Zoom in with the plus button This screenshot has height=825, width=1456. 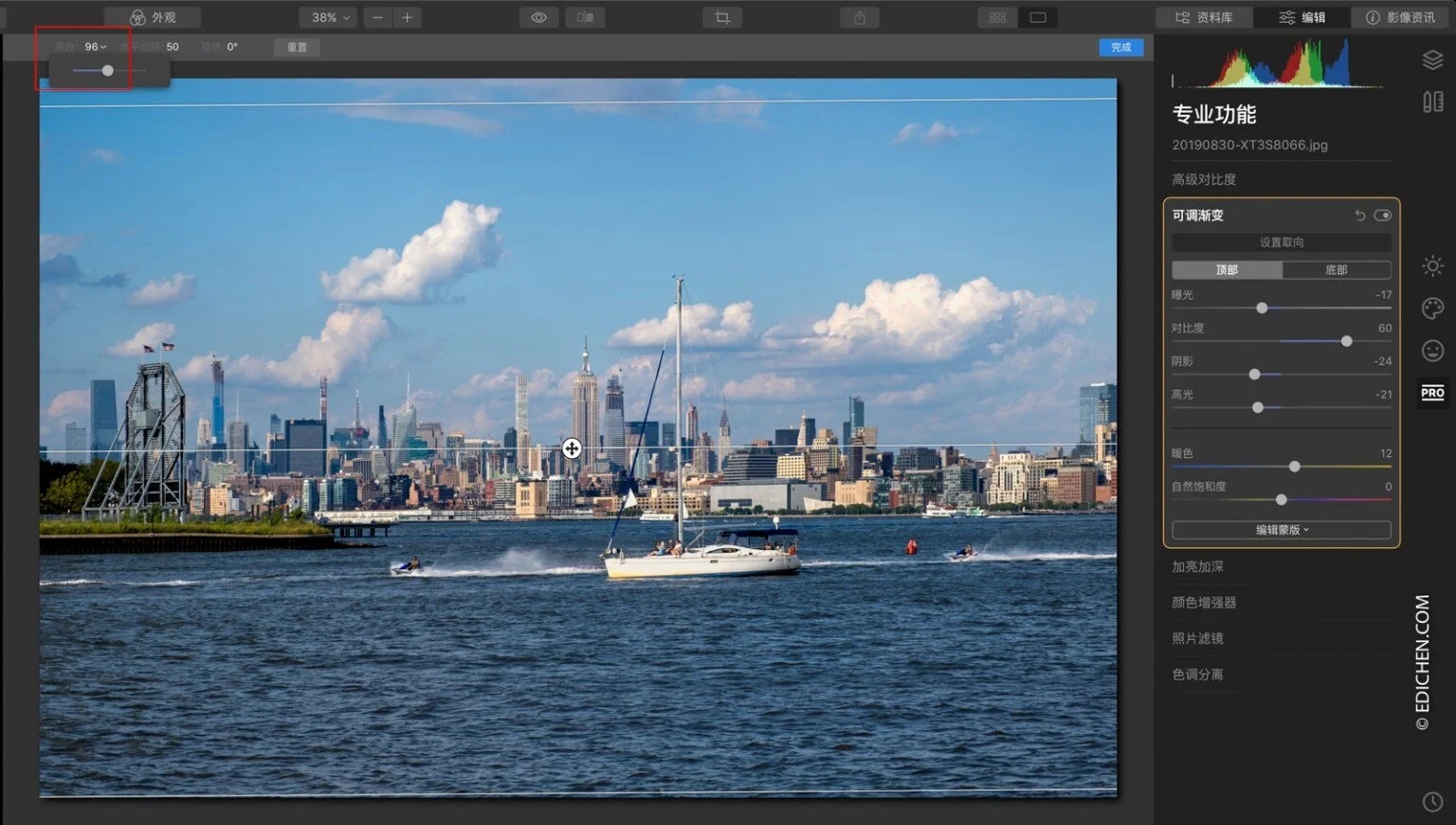(408, 17)
